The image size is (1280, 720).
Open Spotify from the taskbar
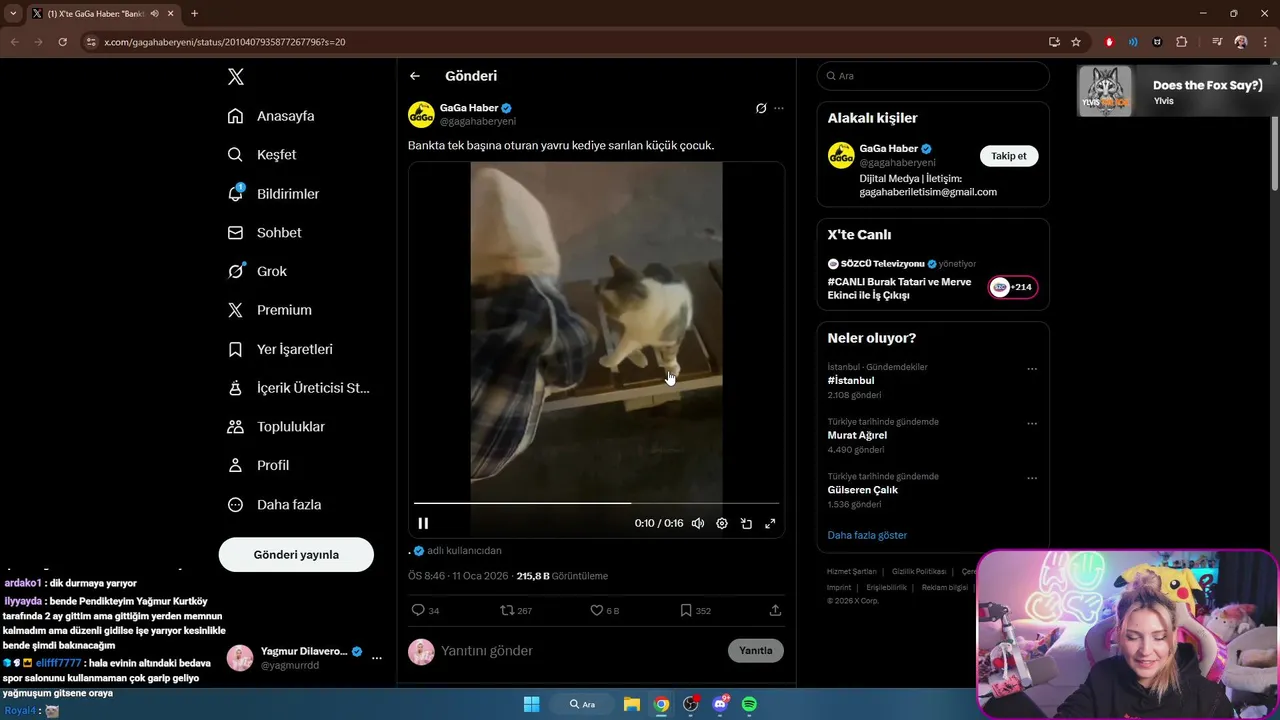[x=749, y=704]
